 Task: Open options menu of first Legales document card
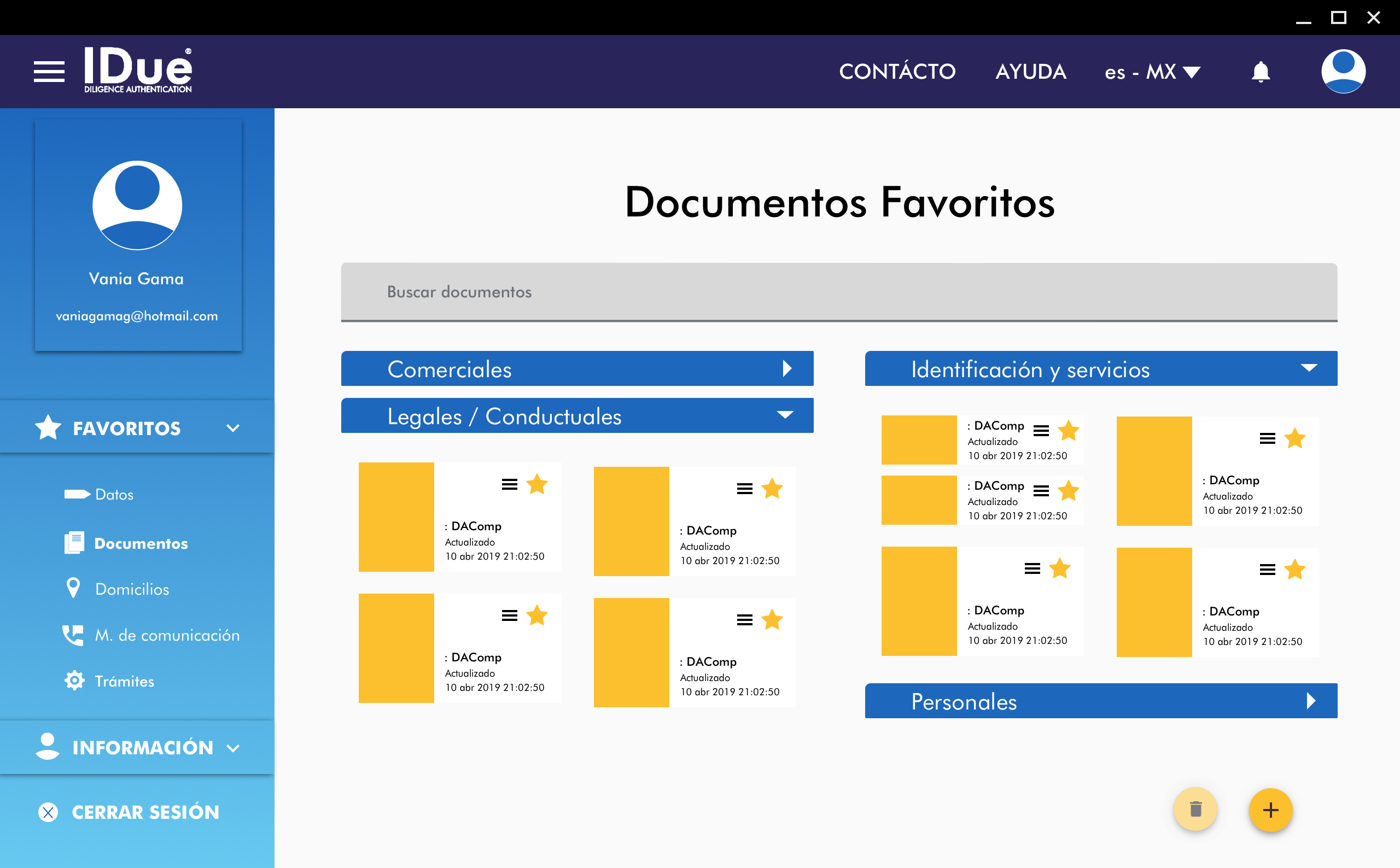pyautogui.click(x=509, y=484)
